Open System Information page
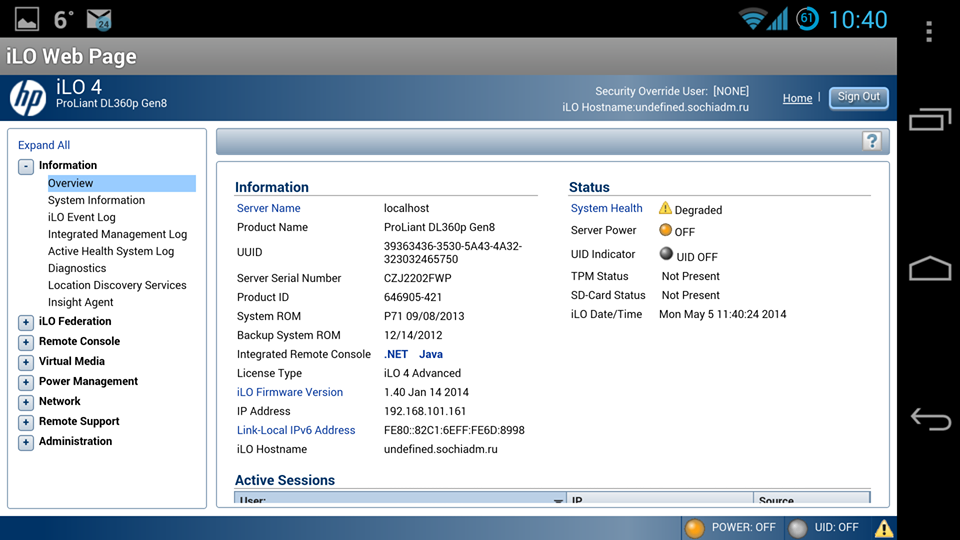The height and width of the screenshot is (540, 960). [96, 200]
